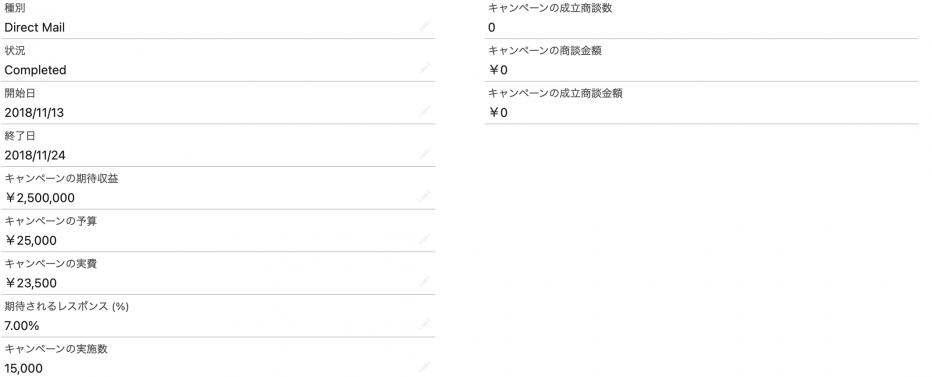Click pencil icon for キャンペーンの実費
This screenshot has height=377, width=932.
[424, 282]
